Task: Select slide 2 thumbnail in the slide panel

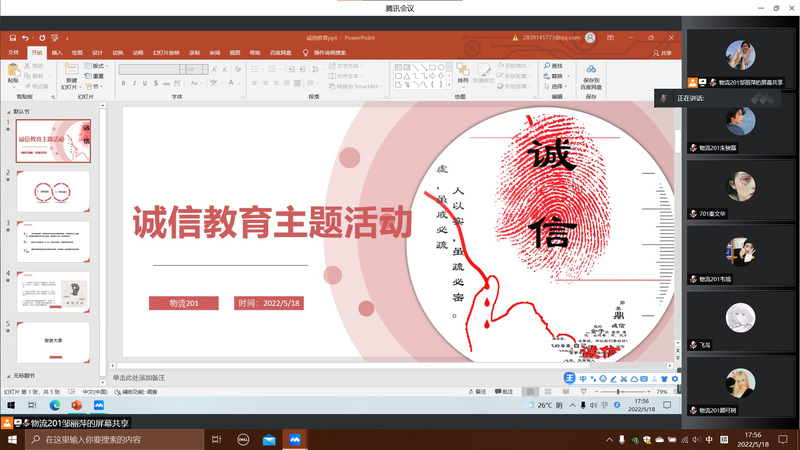Action: 53,191
